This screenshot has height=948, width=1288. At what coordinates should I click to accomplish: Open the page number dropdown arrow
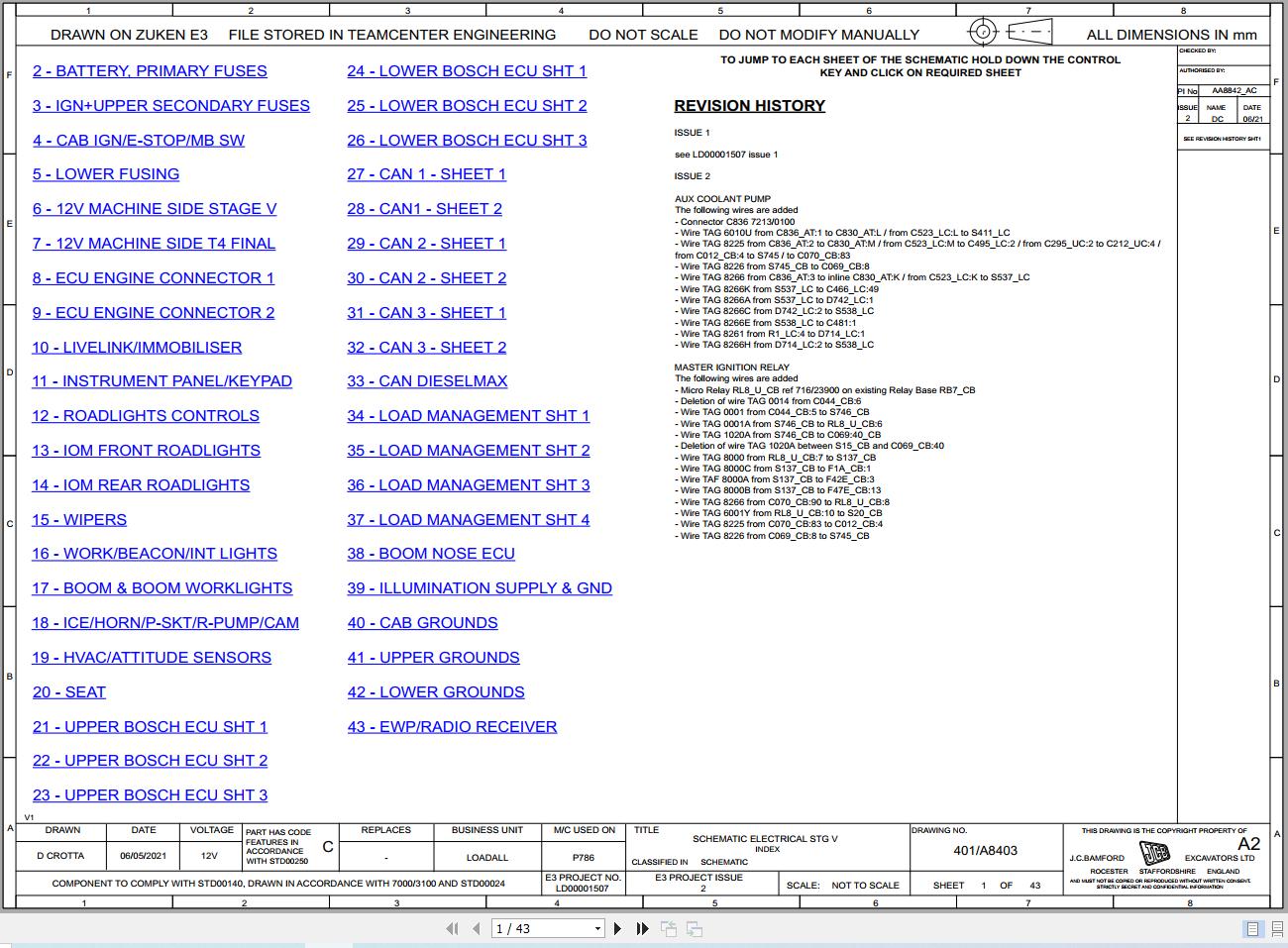(597, 928)
